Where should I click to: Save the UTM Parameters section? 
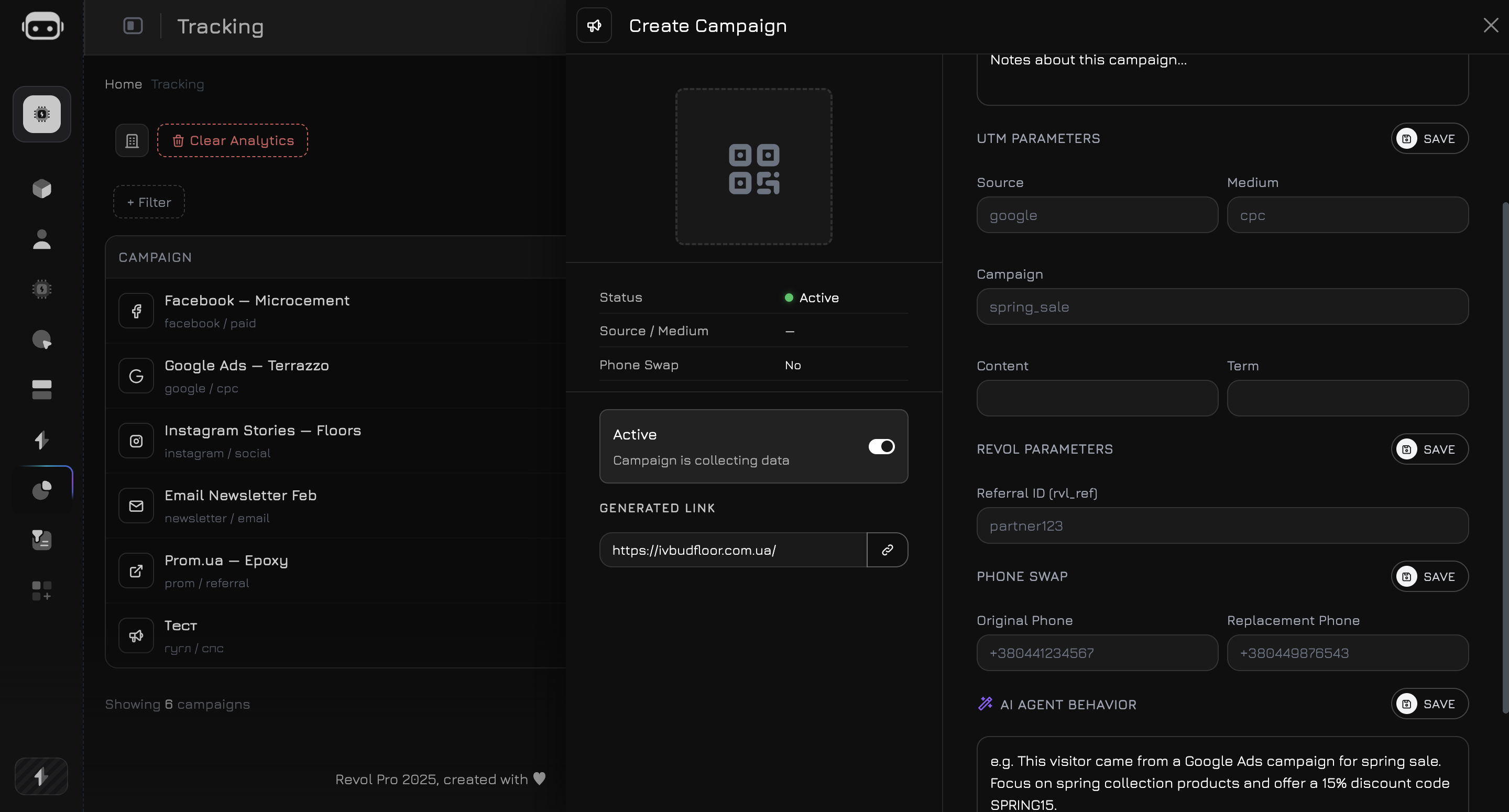click(x=1429, y=138)
